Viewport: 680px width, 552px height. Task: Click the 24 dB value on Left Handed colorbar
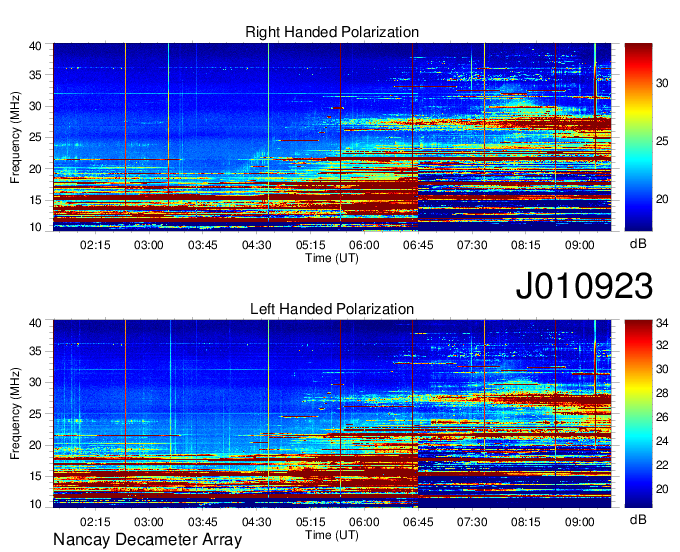(x=662, y=441)
